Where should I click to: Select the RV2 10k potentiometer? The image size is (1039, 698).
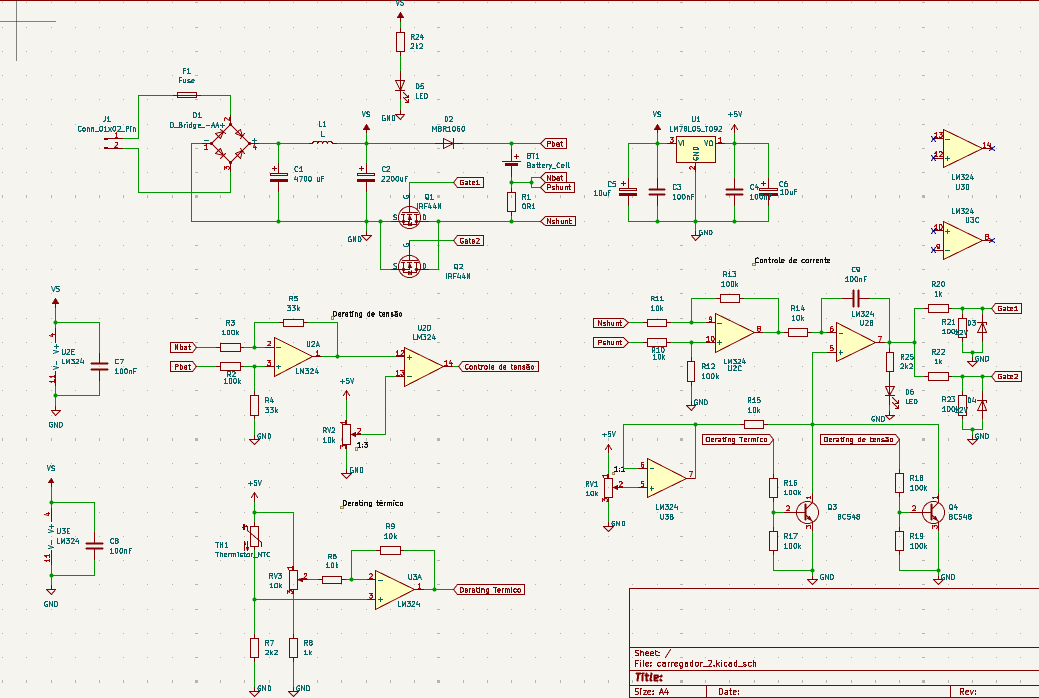[346, 434]
